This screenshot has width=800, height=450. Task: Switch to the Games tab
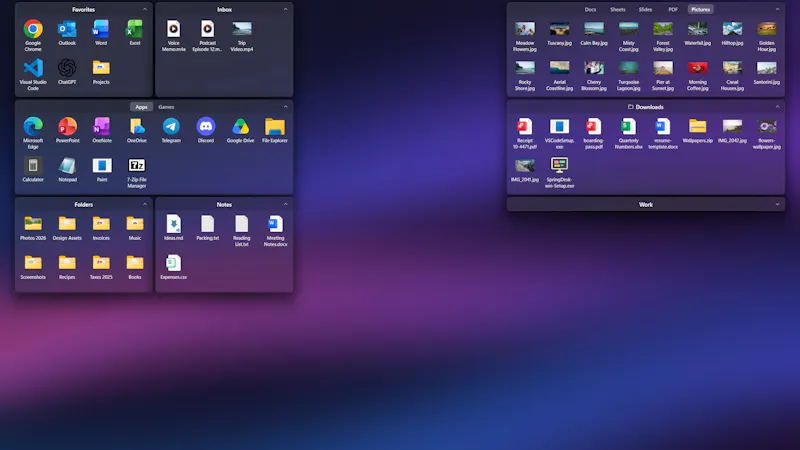click(166, 107)
